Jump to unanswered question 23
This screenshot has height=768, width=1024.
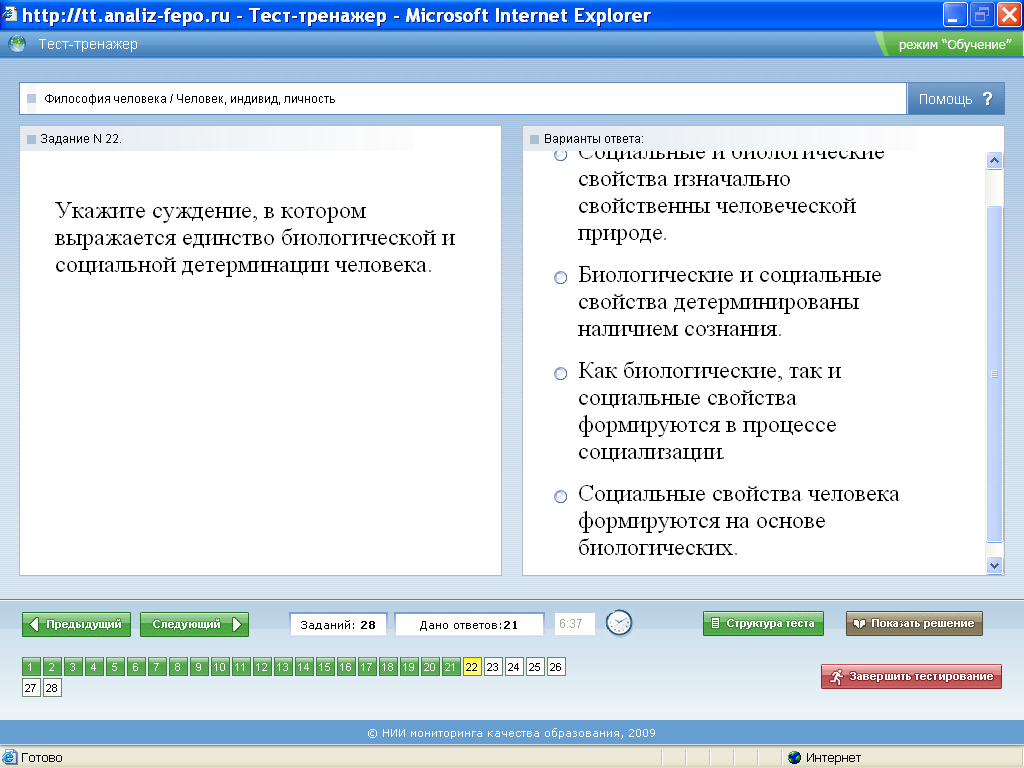492,667
